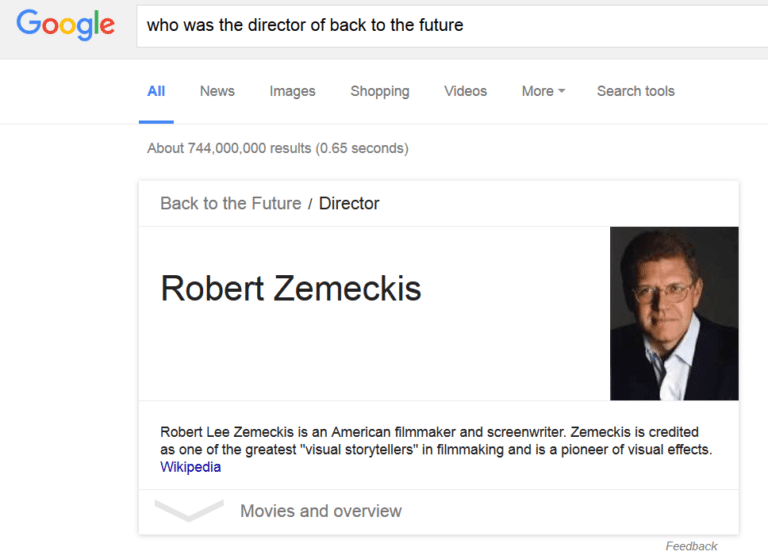Open the More label menu
This screenshot has width=768, height=559.
tap(537, 91)
